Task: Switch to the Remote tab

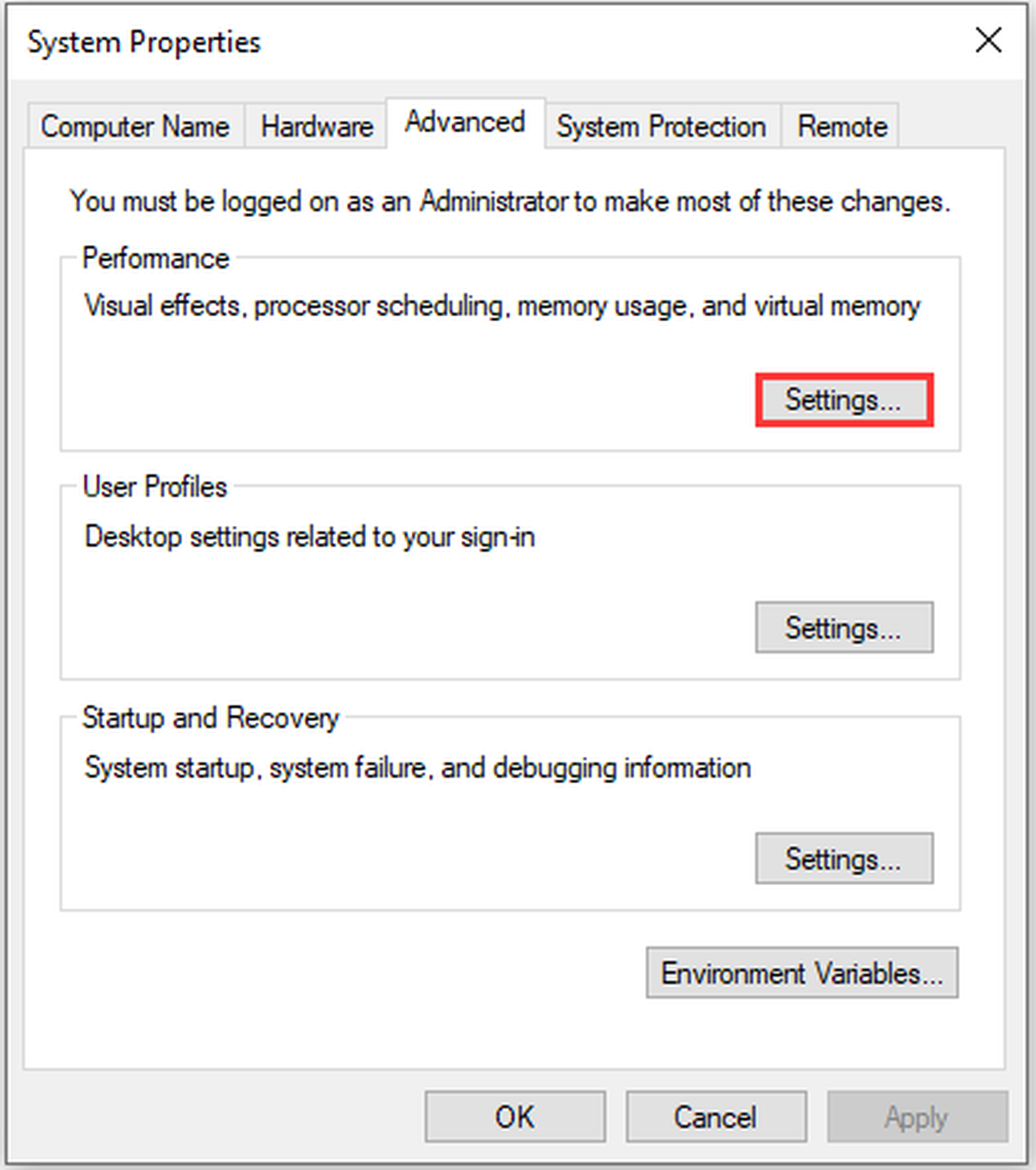Action: (x=842, y=126)
